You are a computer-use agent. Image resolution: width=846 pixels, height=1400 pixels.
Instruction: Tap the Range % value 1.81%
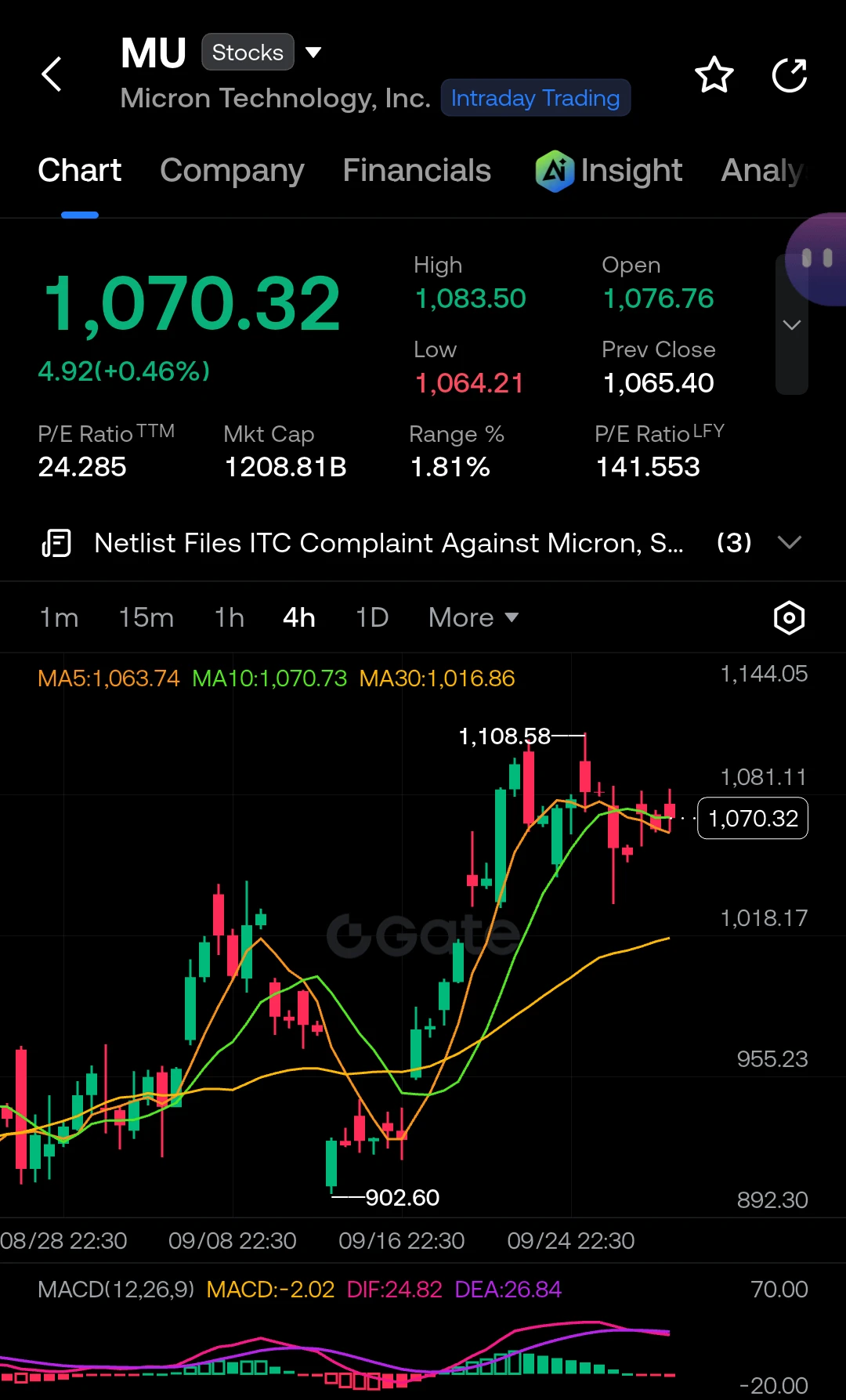pos(450,467)
